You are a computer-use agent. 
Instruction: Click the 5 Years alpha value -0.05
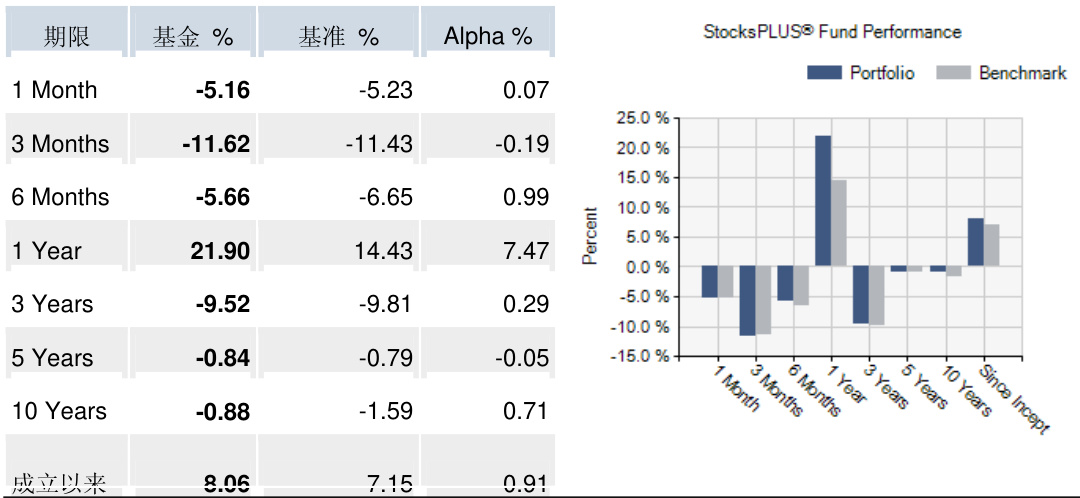521,358
